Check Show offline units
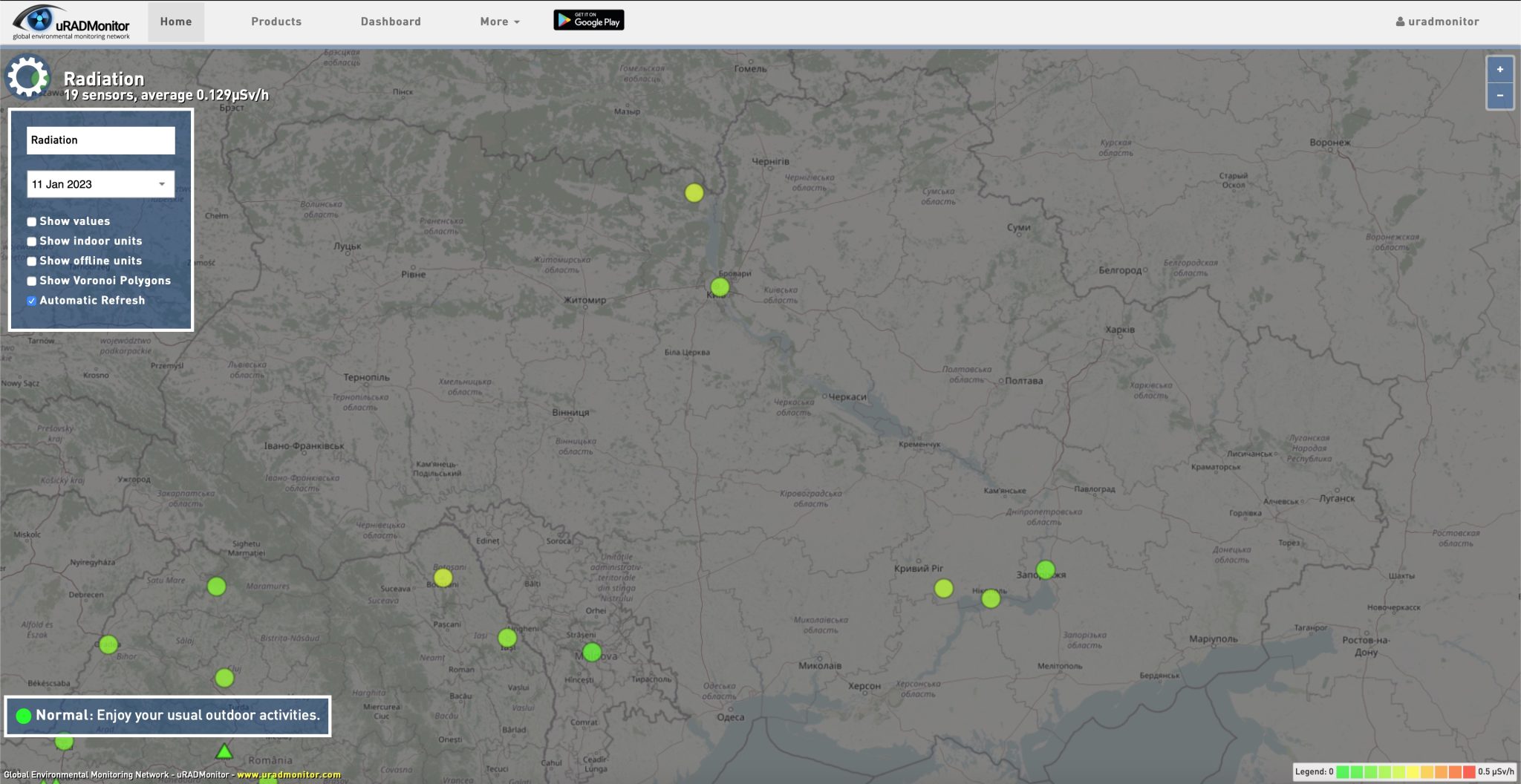Image resolution: width=1521 pixels, height=784 pixels. [30, 261]
